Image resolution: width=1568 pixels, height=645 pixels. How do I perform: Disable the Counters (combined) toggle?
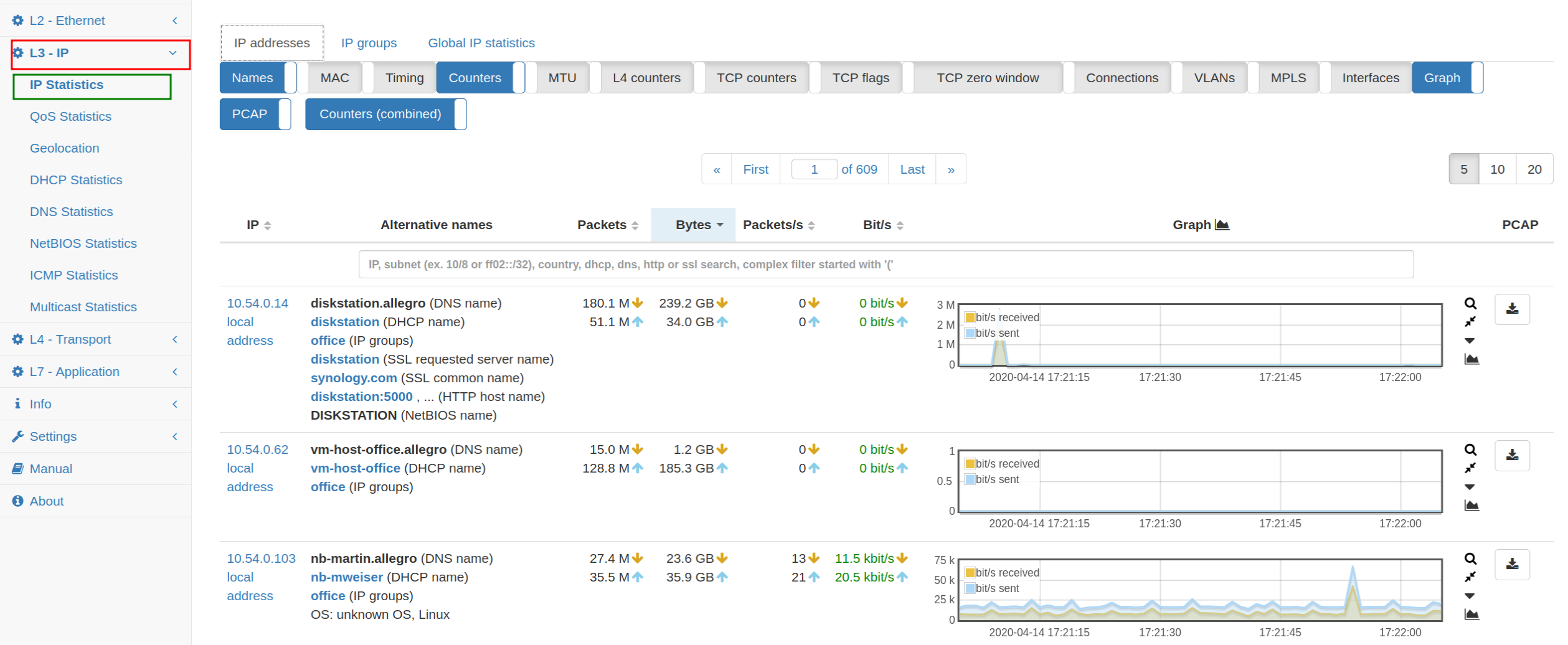(385, 114)
